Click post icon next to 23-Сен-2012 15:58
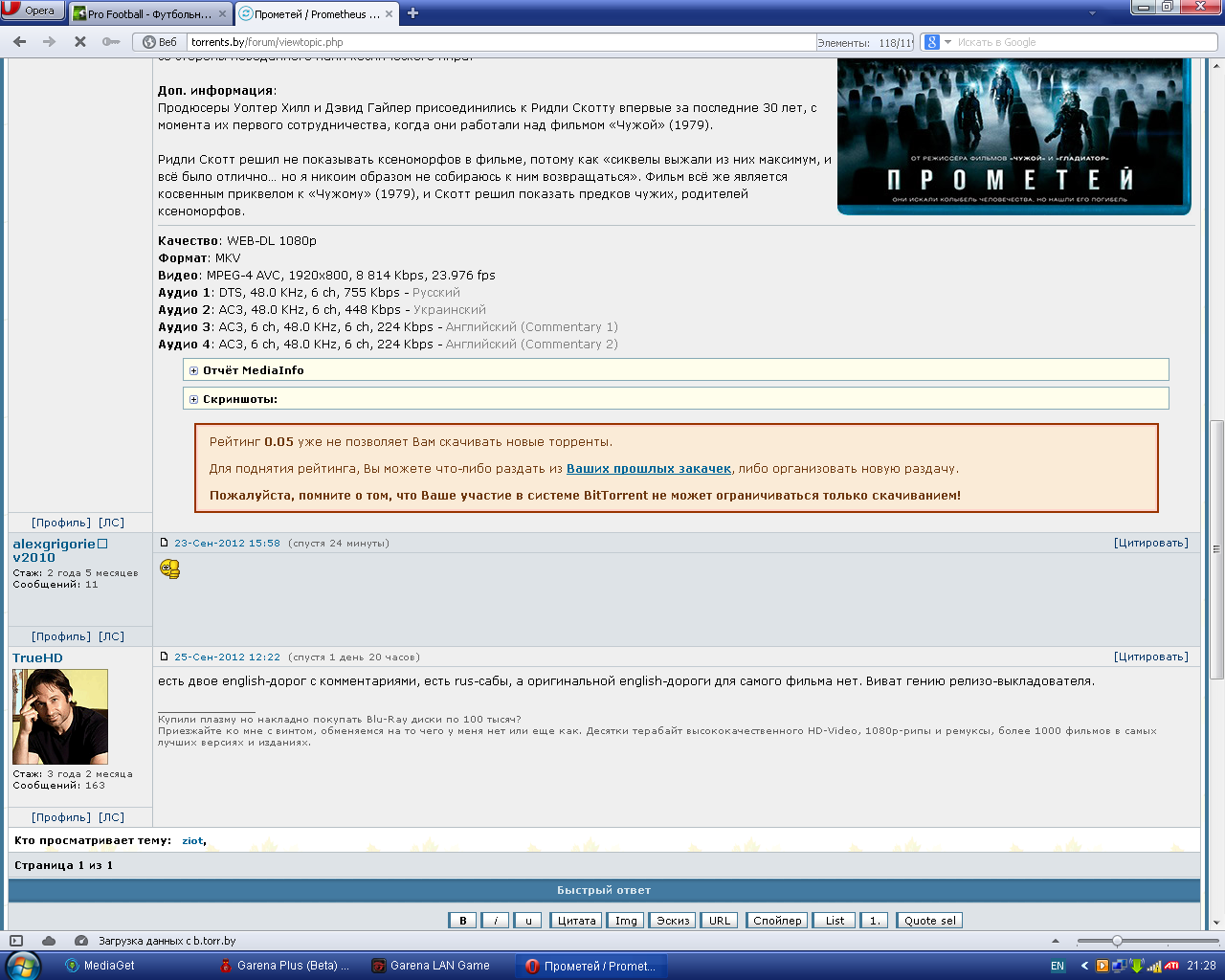The image size is (1225, 980). point(164,543)
